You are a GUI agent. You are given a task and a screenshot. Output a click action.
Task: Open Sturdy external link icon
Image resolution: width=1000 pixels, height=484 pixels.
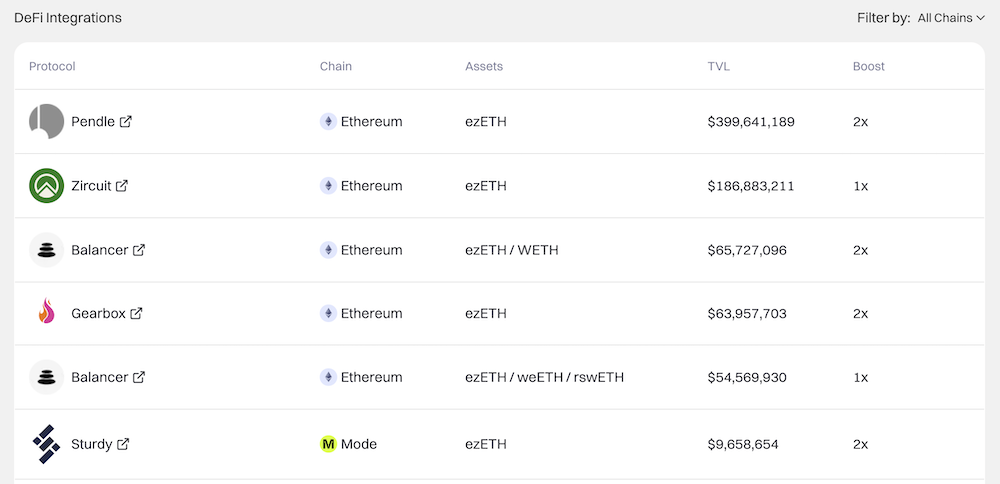tap(124, 443)
